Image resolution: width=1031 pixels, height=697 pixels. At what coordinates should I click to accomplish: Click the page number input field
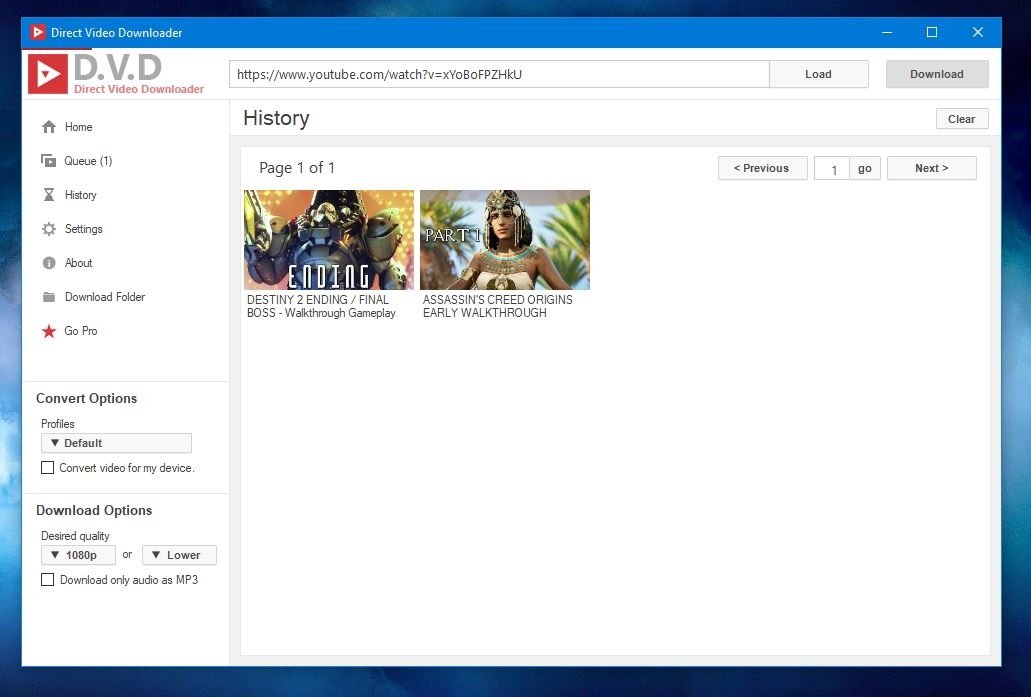(832, 168)
